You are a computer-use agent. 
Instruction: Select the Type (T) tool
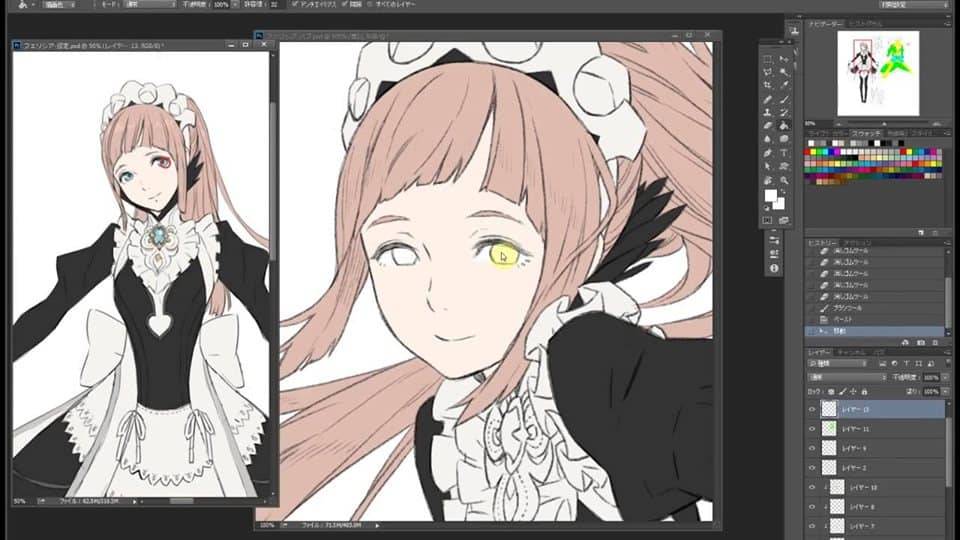pos(784,153)
